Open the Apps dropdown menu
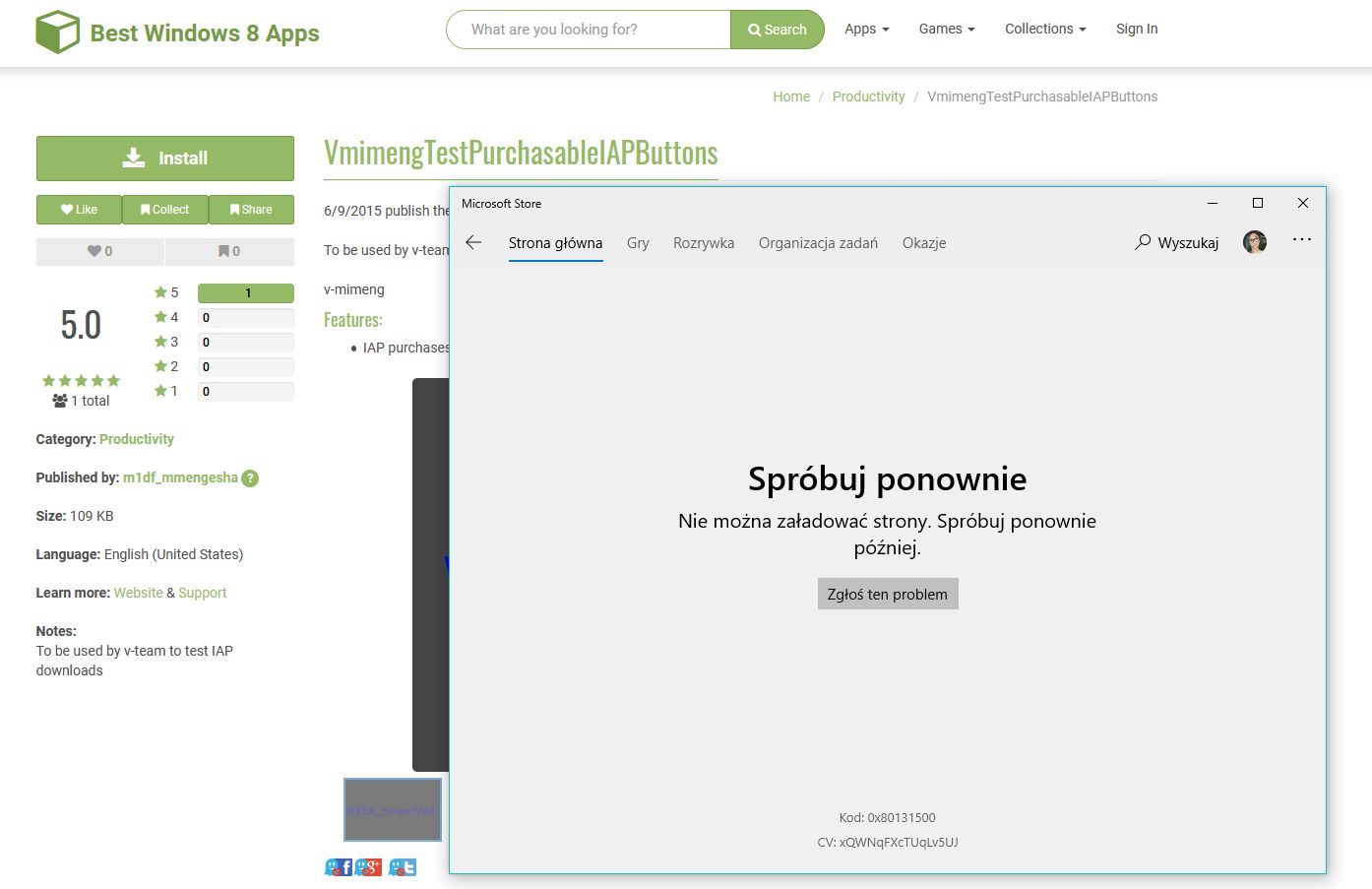Image resolution: width=1372 pixels, height=889 pixels. [x=866, y=30]
